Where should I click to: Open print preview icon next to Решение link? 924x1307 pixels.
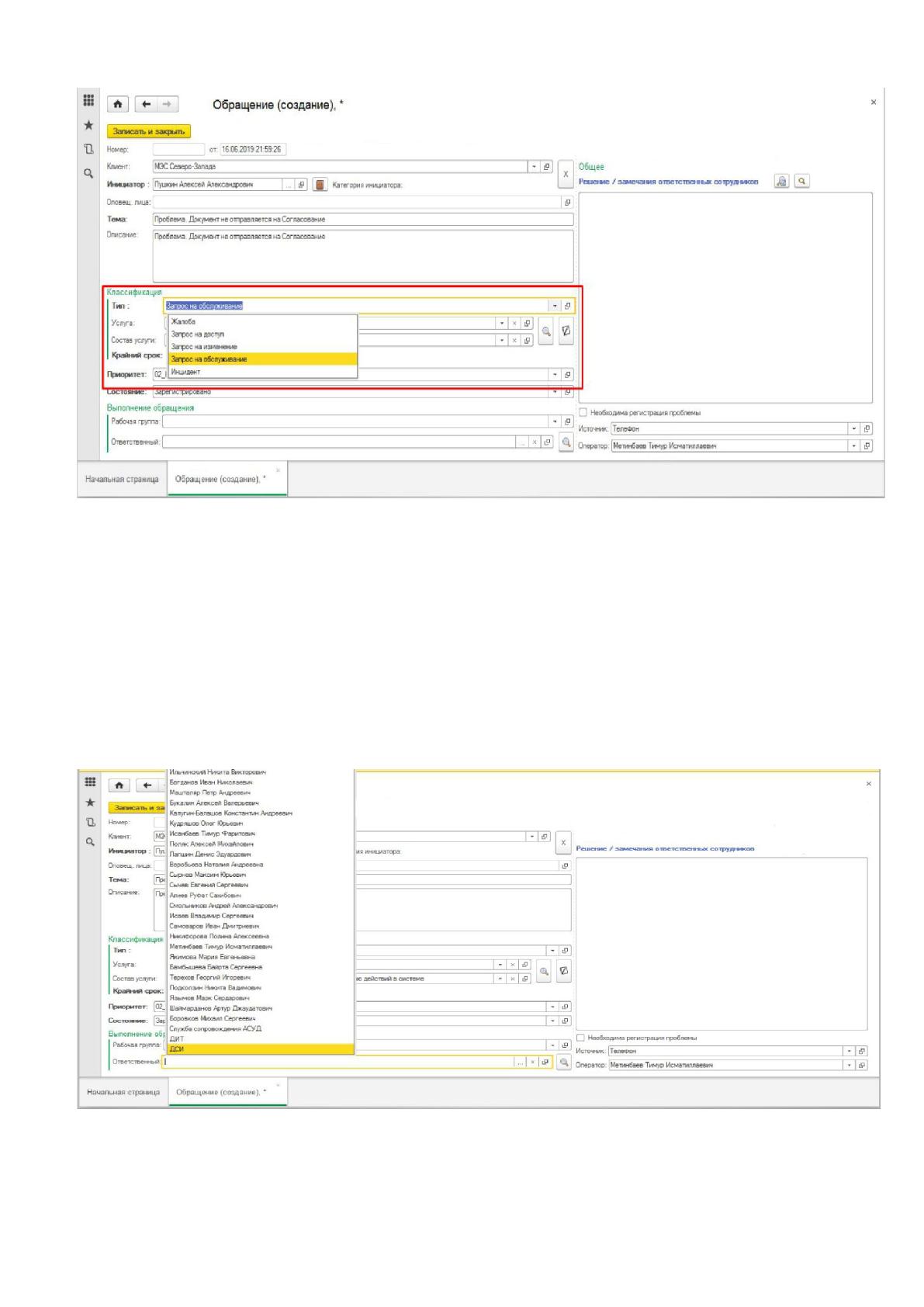click(x=782, y=181)
